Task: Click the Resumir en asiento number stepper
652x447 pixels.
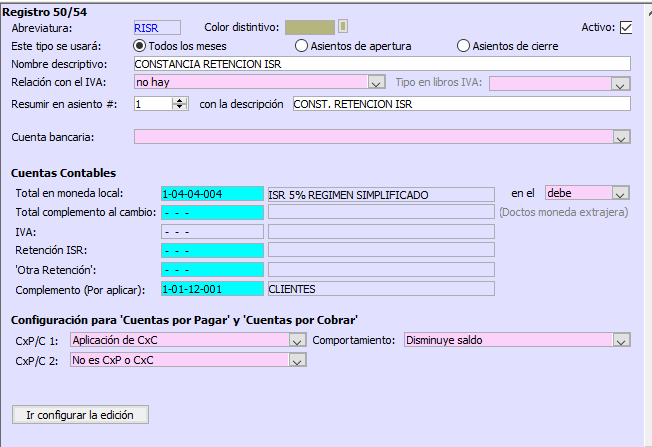Action: [180, 103]
